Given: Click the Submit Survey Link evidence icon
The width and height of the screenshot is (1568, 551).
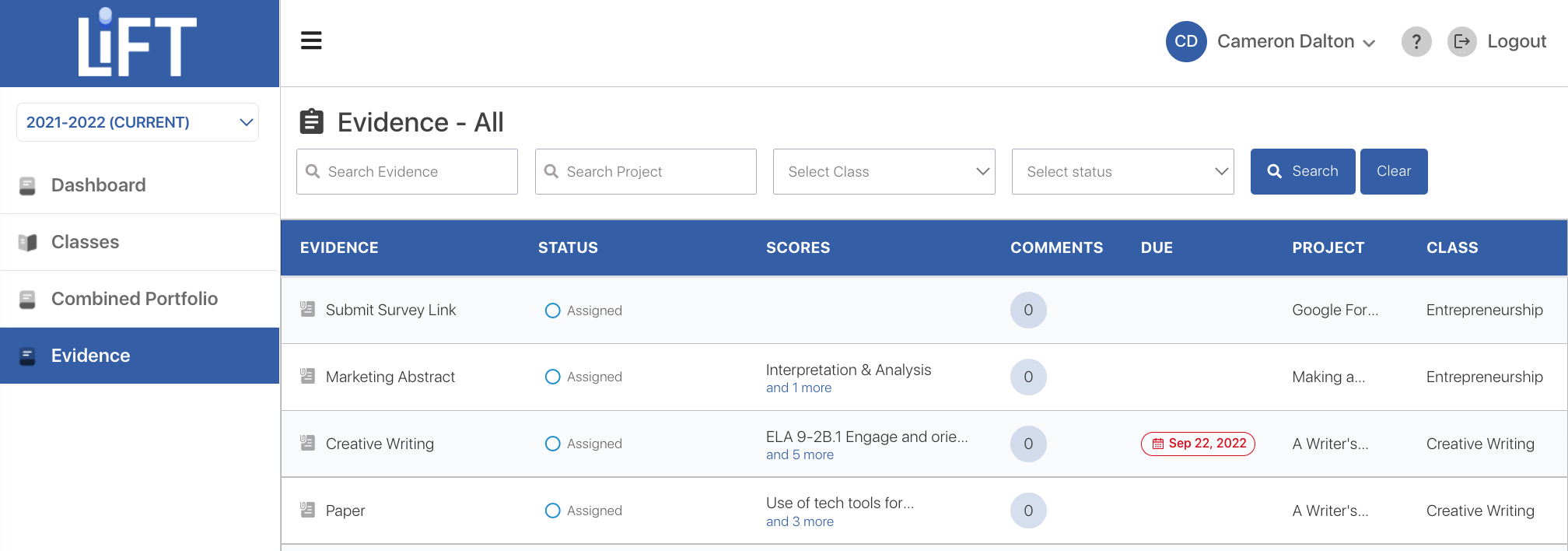Looking at the screenshot, I should tap(308, 310).
